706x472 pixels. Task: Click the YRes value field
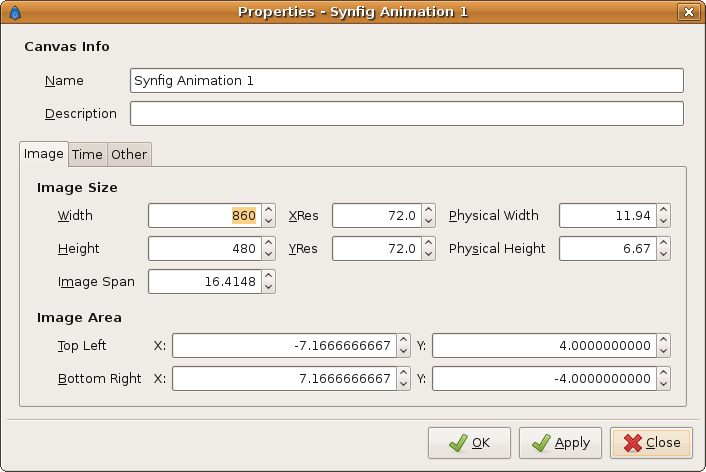click(377, 249)
